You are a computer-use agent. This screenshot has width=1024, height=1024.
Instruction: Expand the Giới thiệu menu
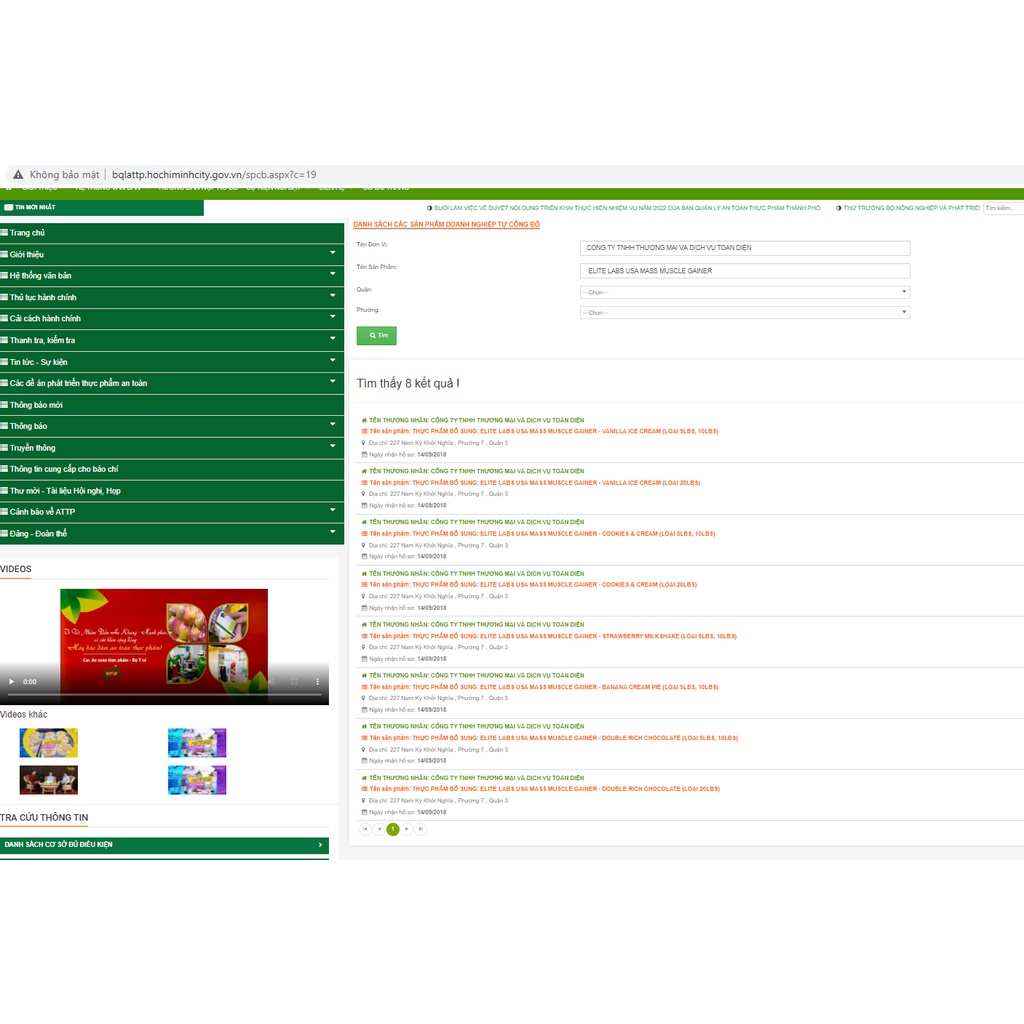(170, 254)
